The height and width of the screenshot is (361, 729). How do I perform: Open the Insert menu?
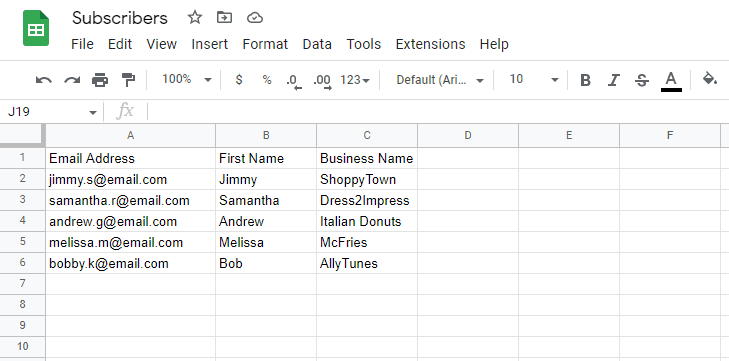(210, 44)
